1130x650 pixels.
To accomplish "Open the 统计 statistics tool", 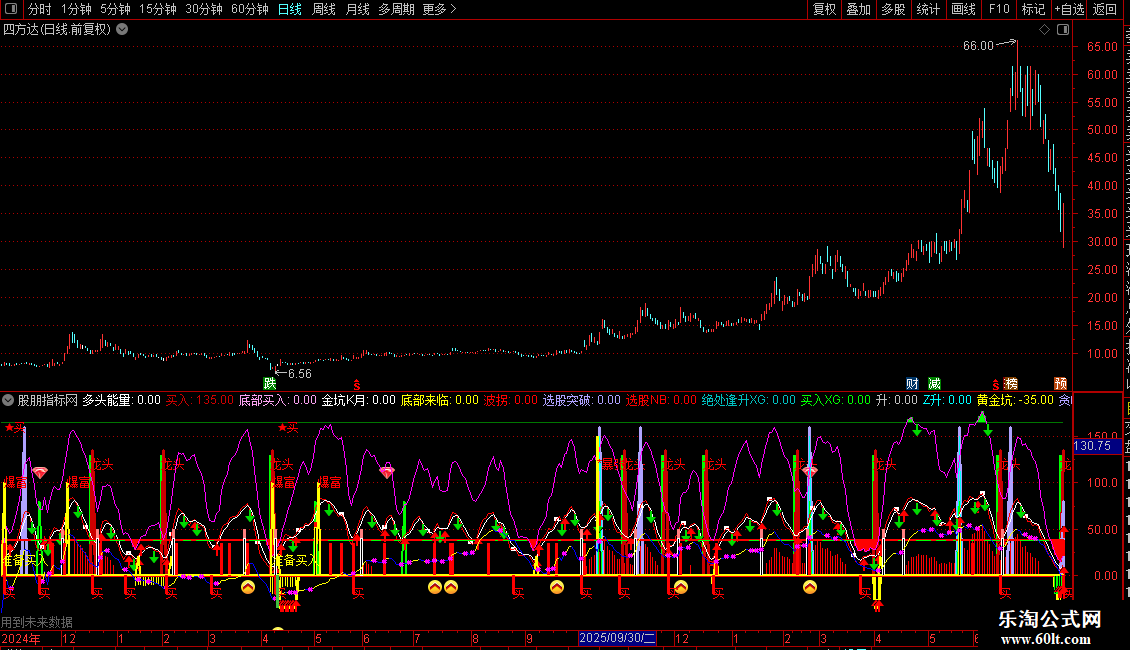I will (x=928, y=9).
